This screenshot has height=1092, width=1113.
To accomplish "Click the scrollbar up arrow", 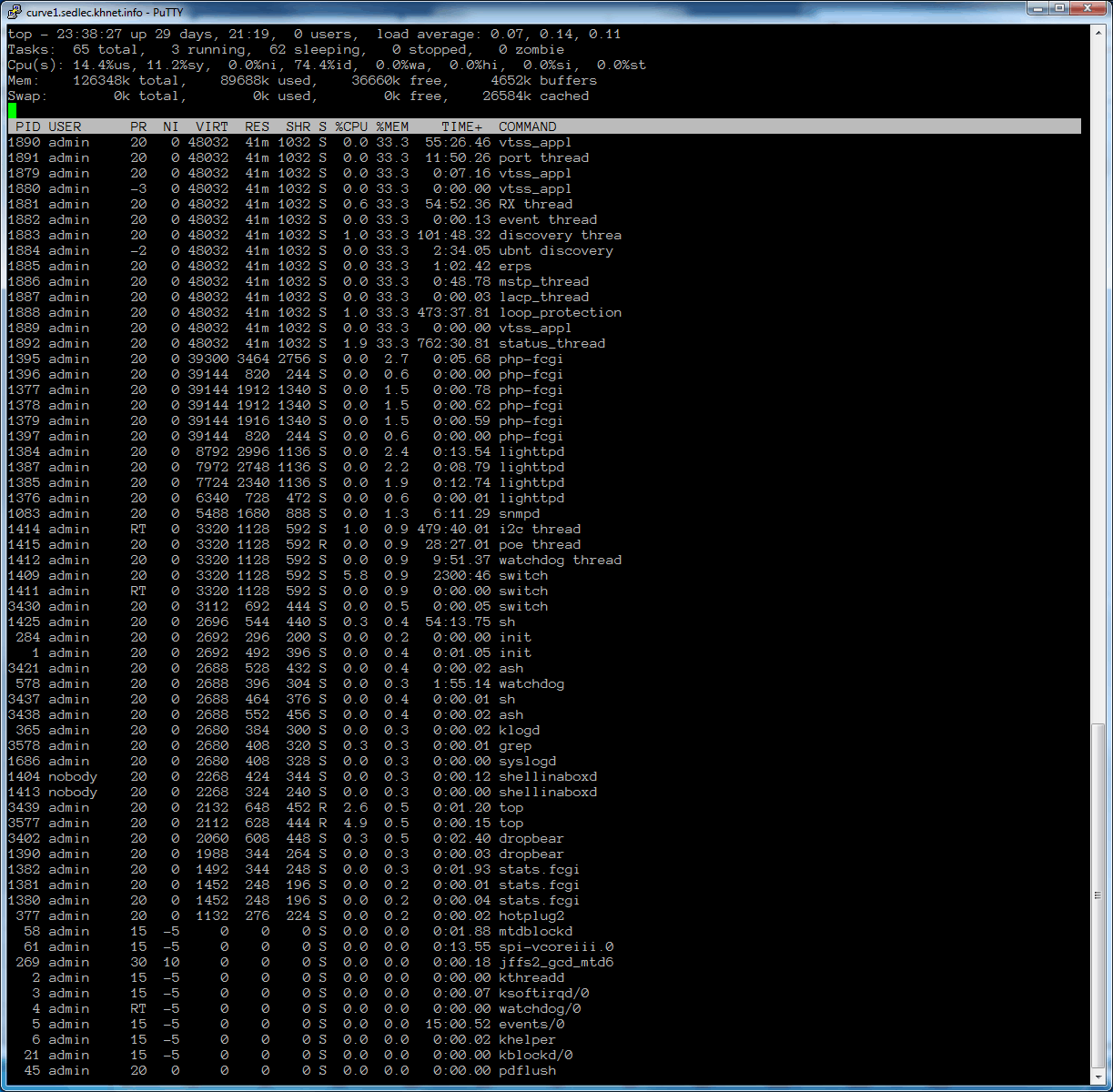I will tap(1098, 33).
